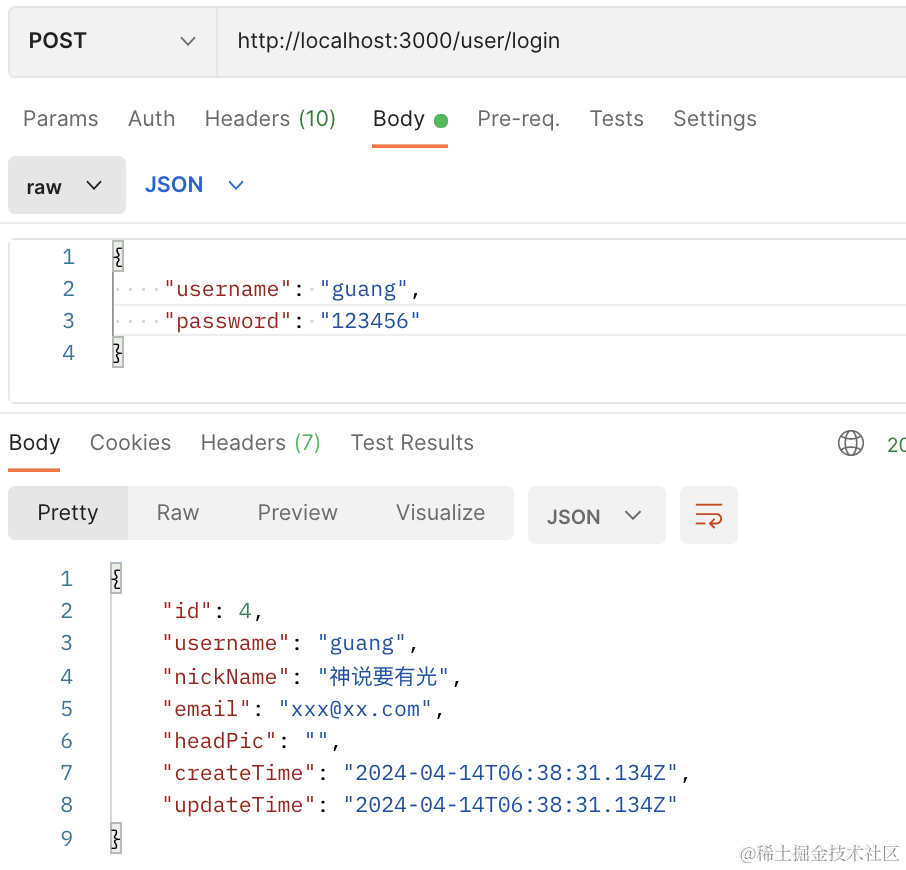Image resolution: width=906 pixels, height=870 pixels.
Task: Go to the Pre-req. tab
Action: 518,119
